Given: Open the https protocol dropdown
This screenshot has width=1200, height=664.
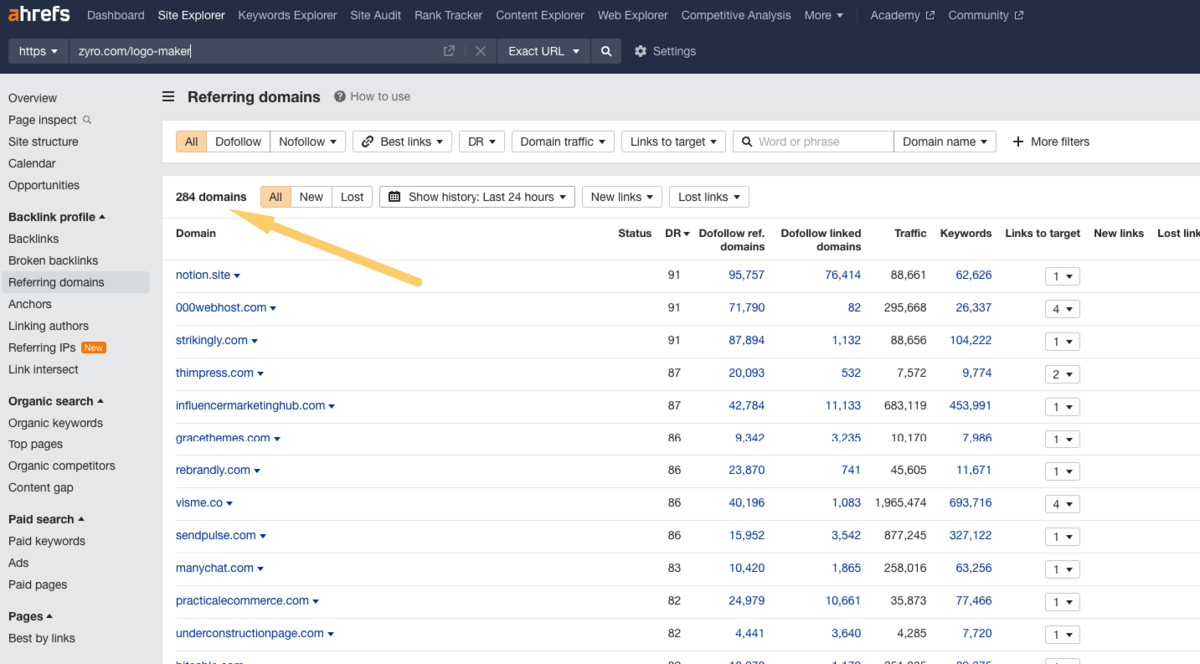Looking at the screenshot, I should click(x=39, y=51).
